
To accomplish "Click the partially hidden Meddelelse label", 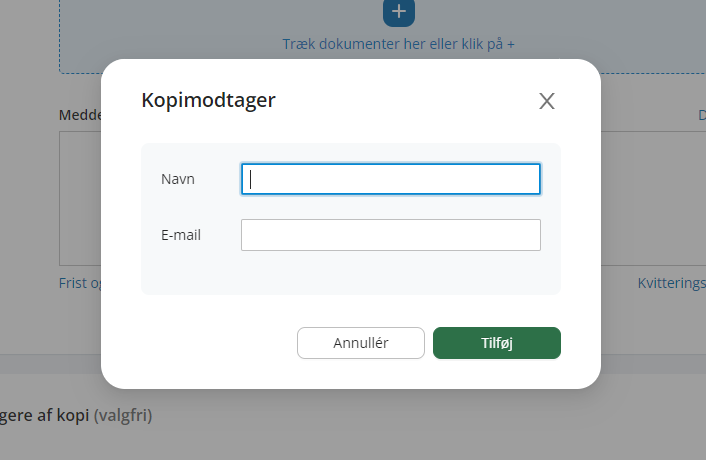I will (80, 115).
